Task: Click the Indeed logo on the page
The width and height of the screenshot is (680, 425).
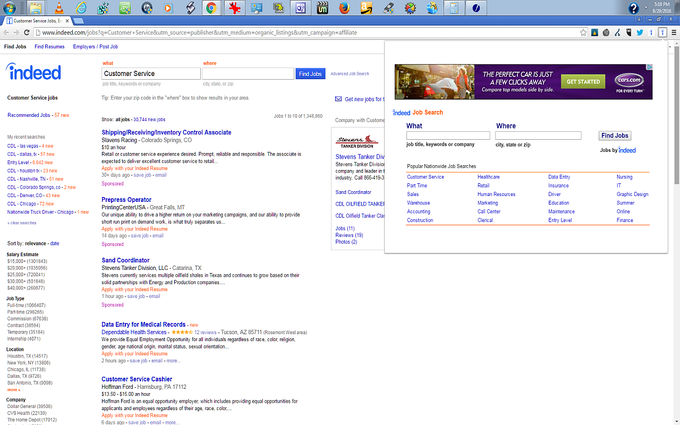Action: (x=34, y=73)
